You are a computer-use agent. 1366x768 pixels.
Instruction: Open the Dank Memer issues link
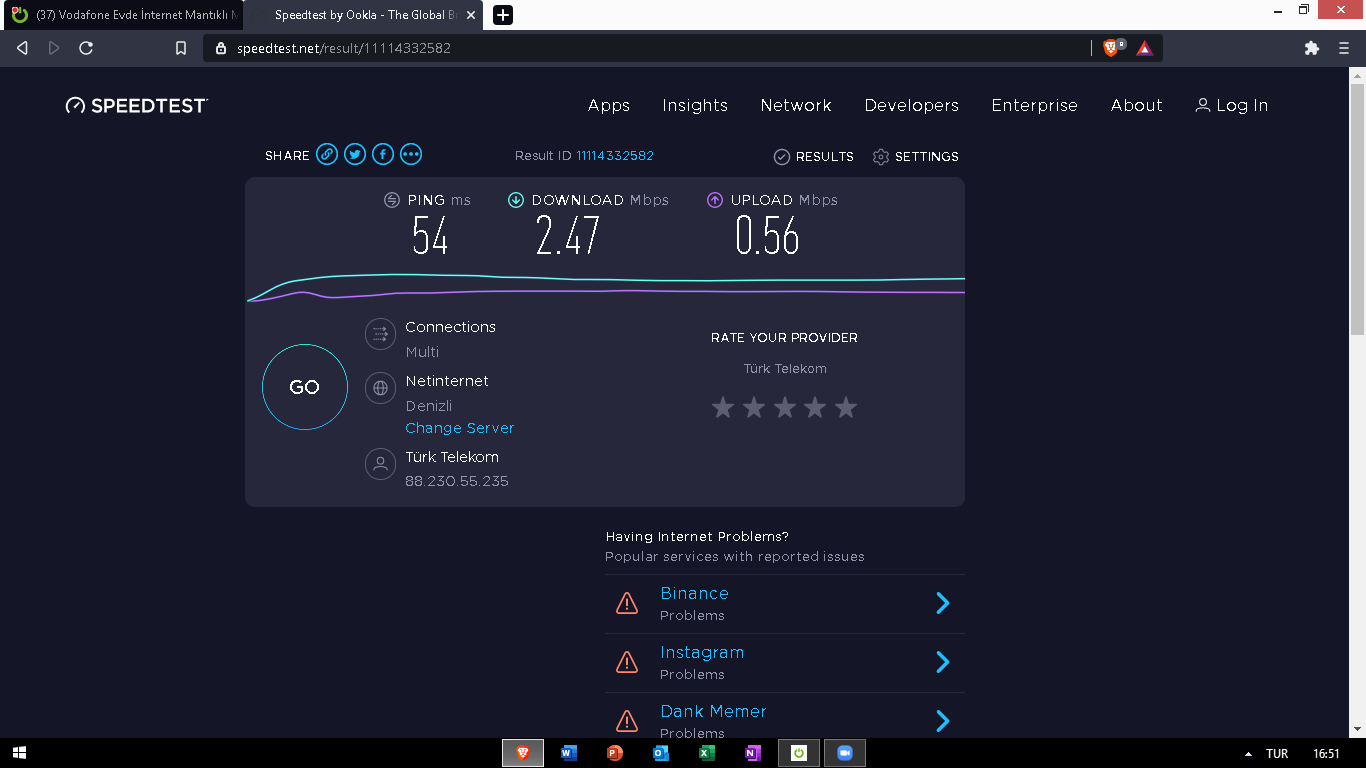click(713, 711)
